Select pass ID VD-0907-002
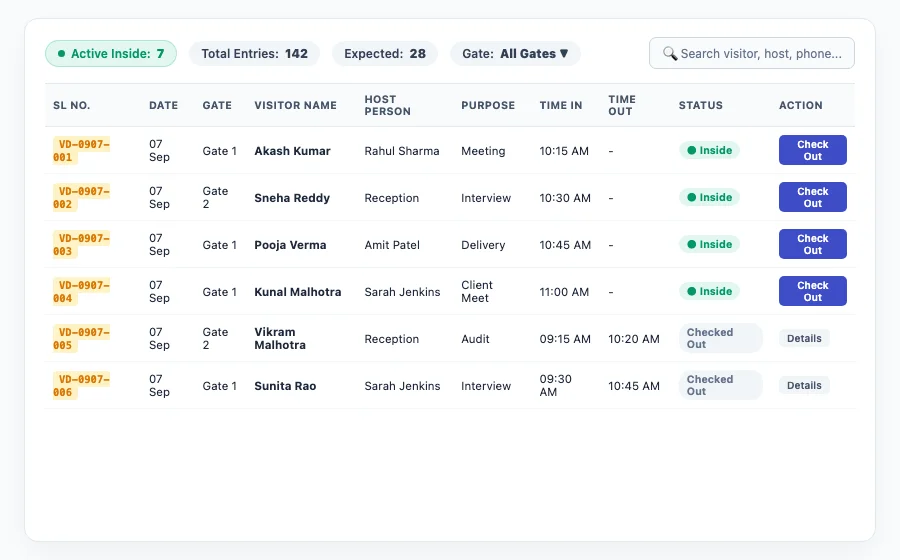Screen dimensions: 900x560 tap(81, 197)
